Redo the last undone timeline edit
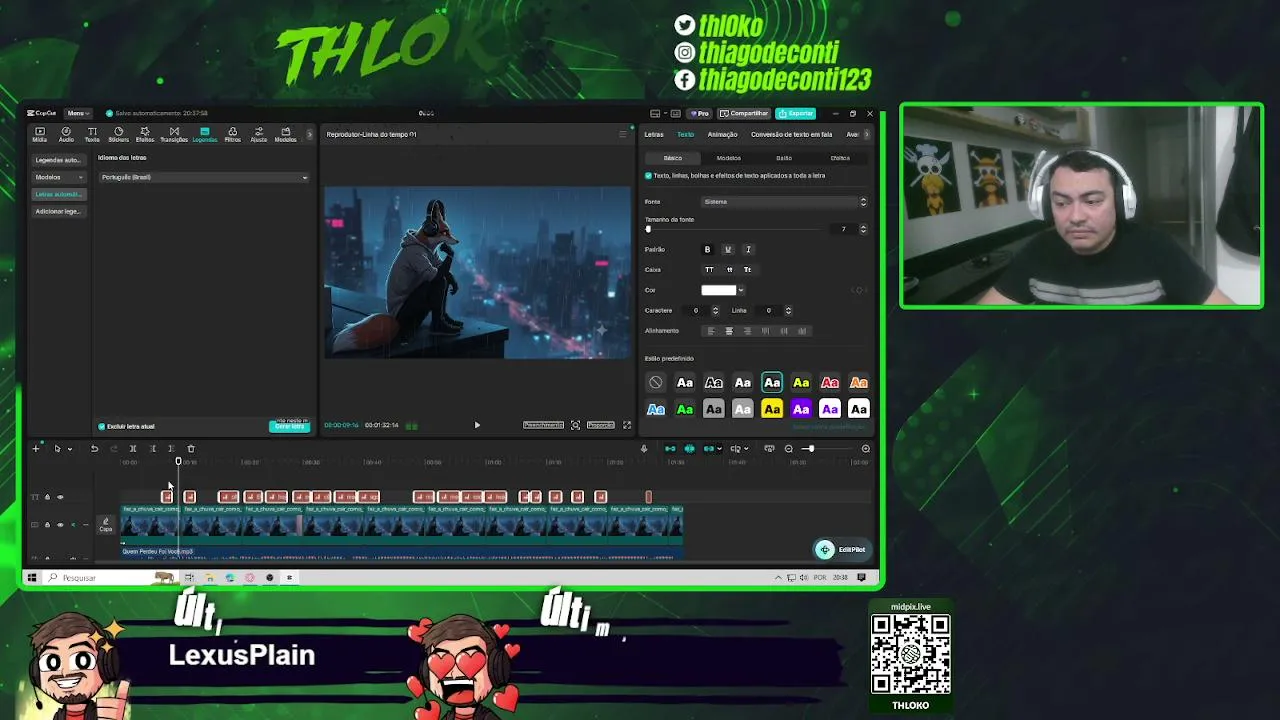This screenshot has height=720, width=1280. 113,449
